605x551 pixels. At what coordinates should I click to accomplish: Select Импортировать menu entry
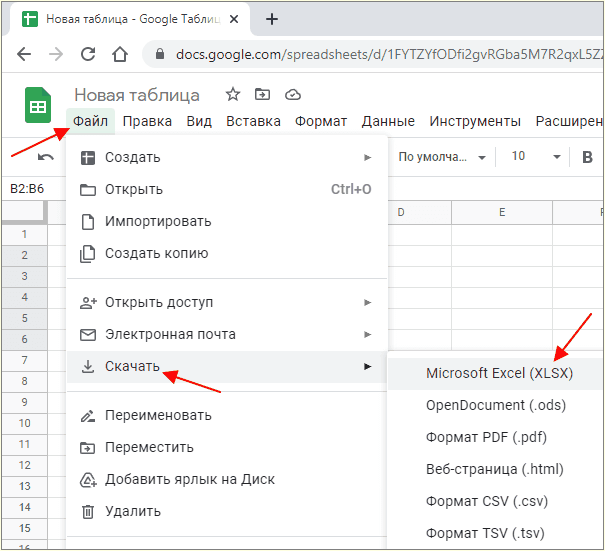tap(227, 221)
